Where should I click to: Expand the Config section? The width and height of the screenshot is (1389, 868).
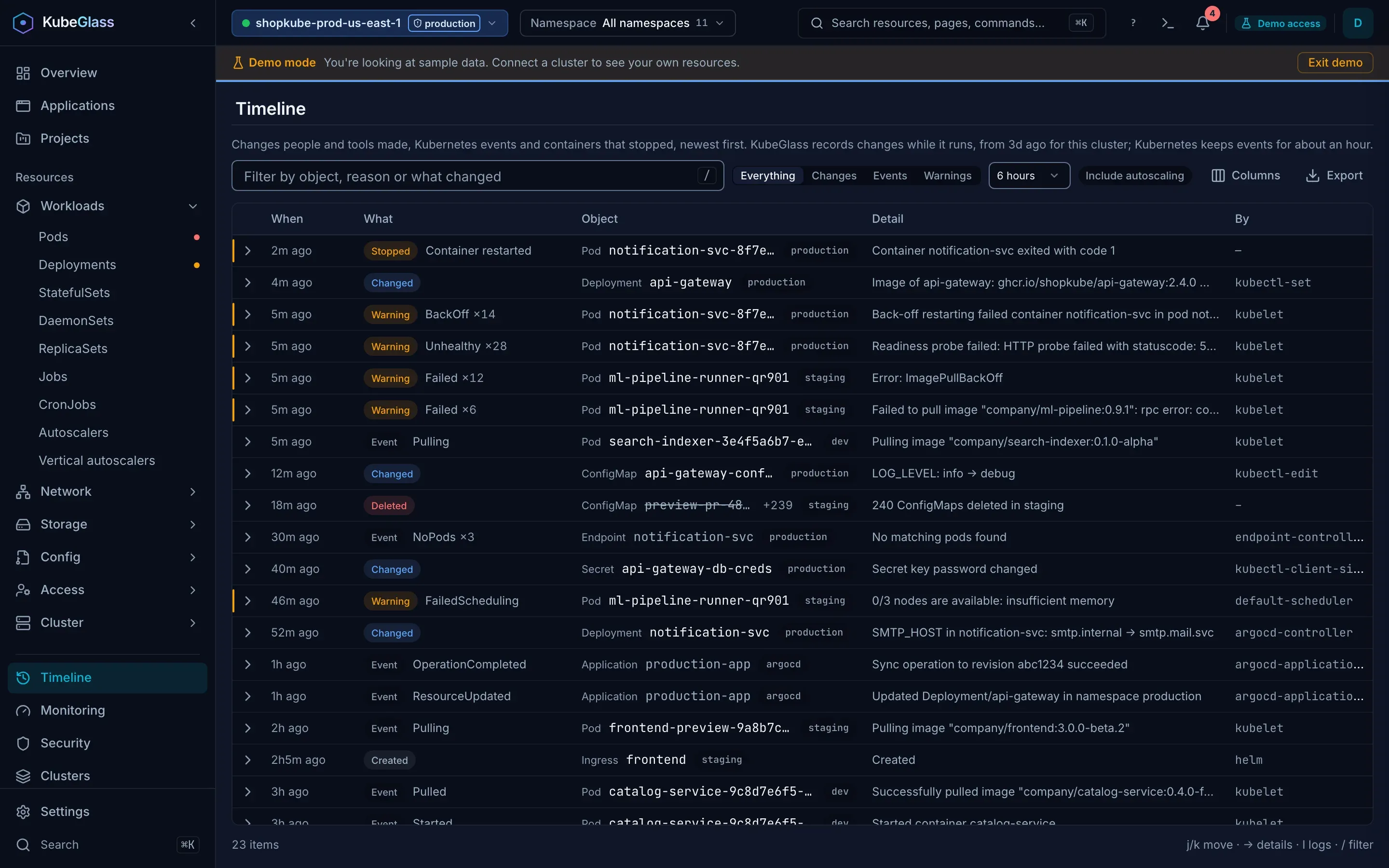pyautogui.click(x=108, y=557)
